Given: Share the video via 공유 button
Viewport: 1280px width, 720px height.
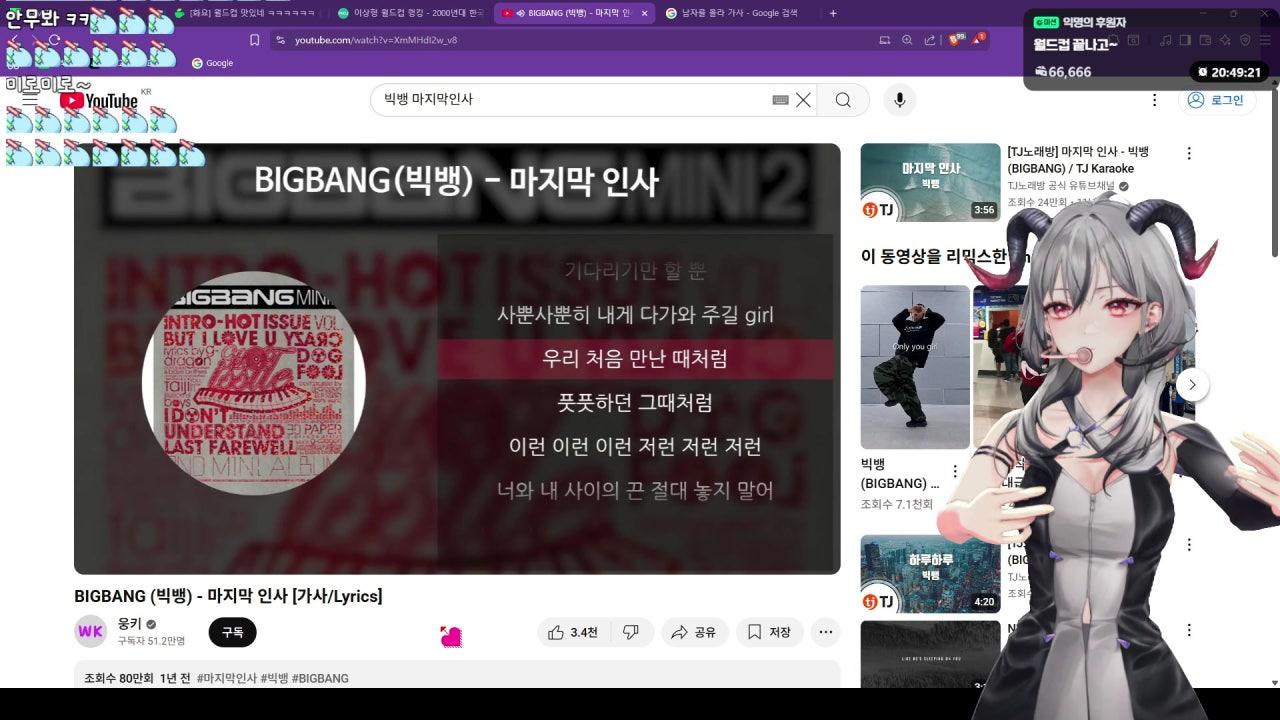Looking at the screenshot, I should pyautogui.click(x=694, y=632).
